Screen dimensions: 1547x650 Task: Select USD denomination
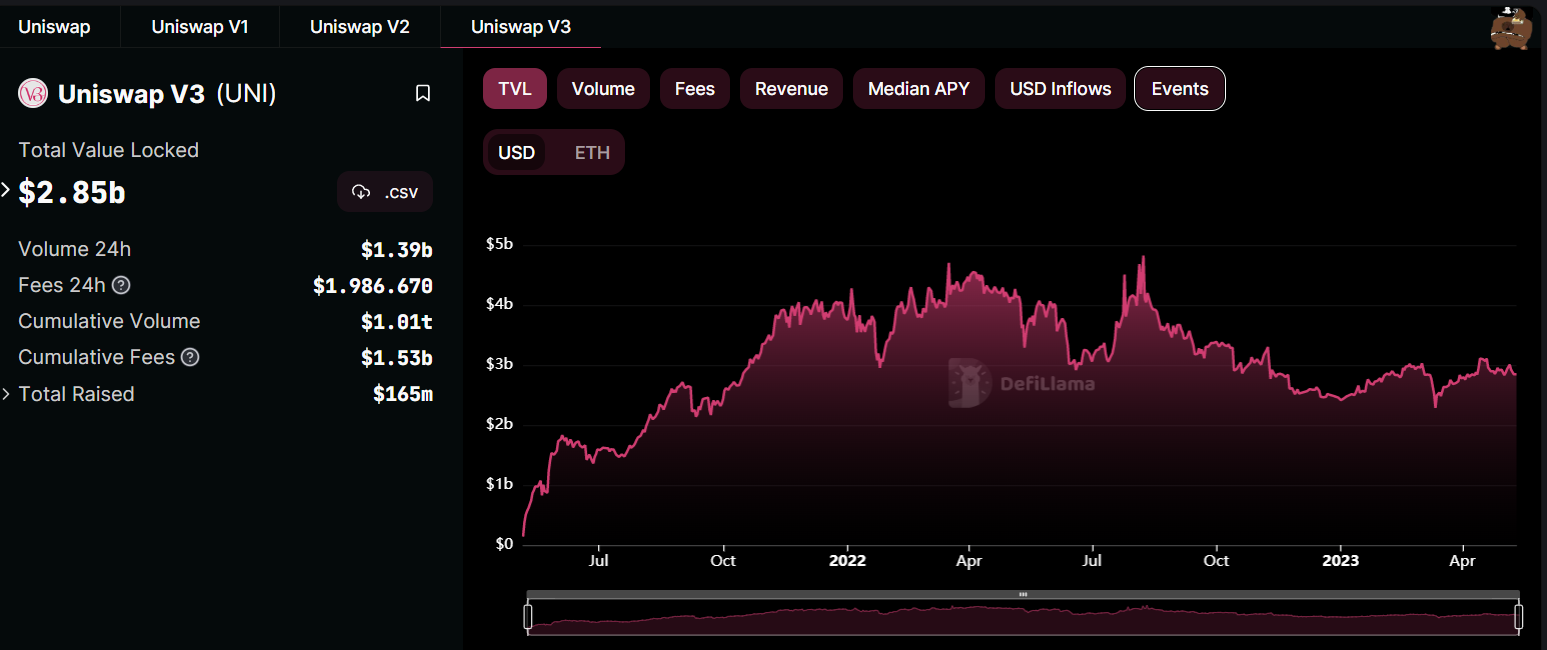pos(517,153)
